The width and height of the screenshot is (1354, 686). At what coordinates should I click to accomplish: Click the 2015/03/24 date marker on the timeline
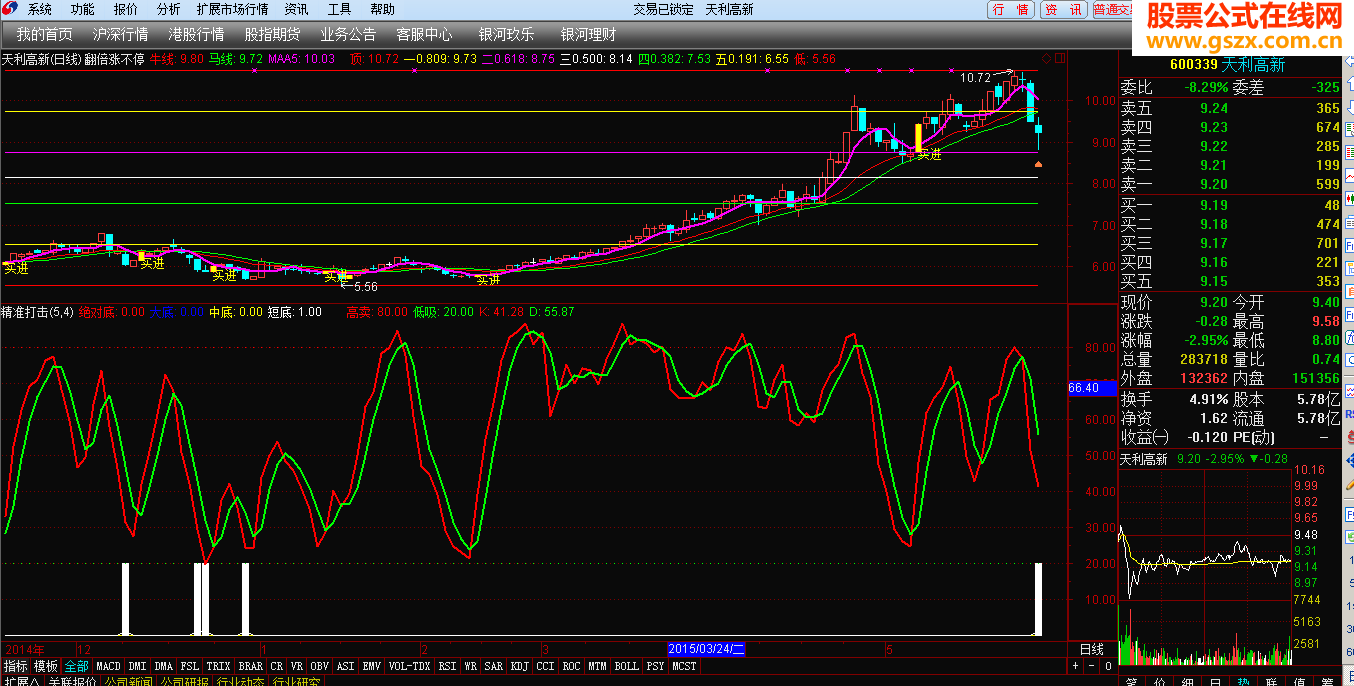[x=707, y=649]
